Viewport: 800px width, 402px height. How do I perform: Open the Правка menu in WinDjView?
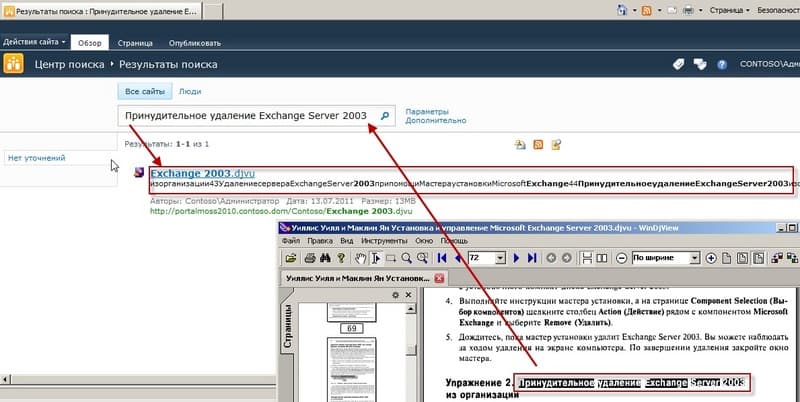(x=320, y=241)
